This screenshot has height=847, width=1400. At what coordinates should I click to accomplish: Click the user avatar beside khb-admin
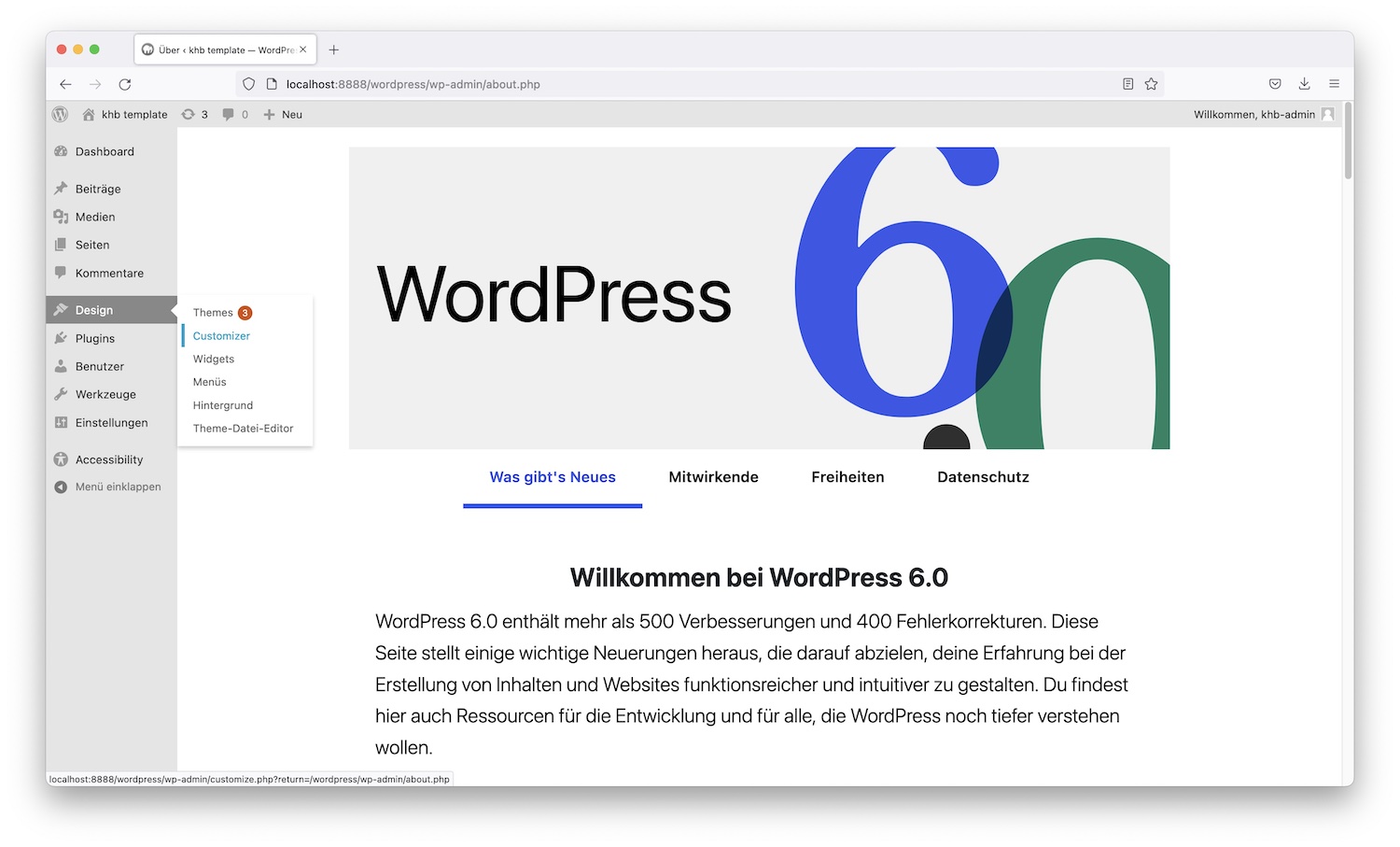coord(1327,114)
